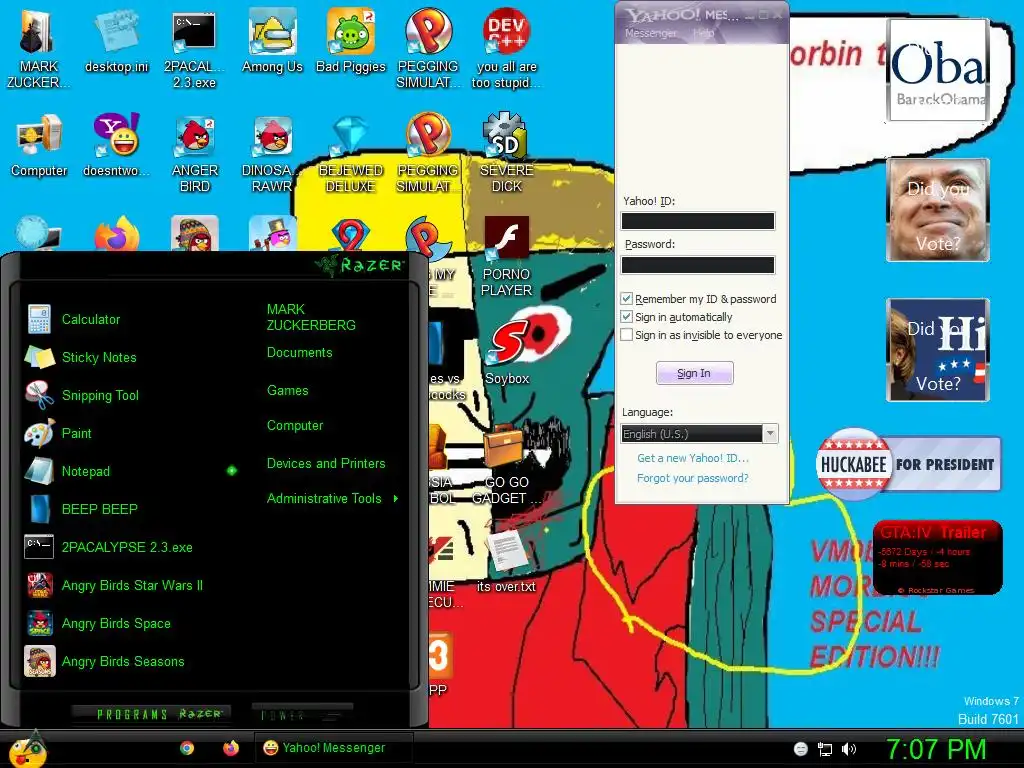Open the DEV C++ desktop icon
The image size is (1024, 768).
coord(506,49)
